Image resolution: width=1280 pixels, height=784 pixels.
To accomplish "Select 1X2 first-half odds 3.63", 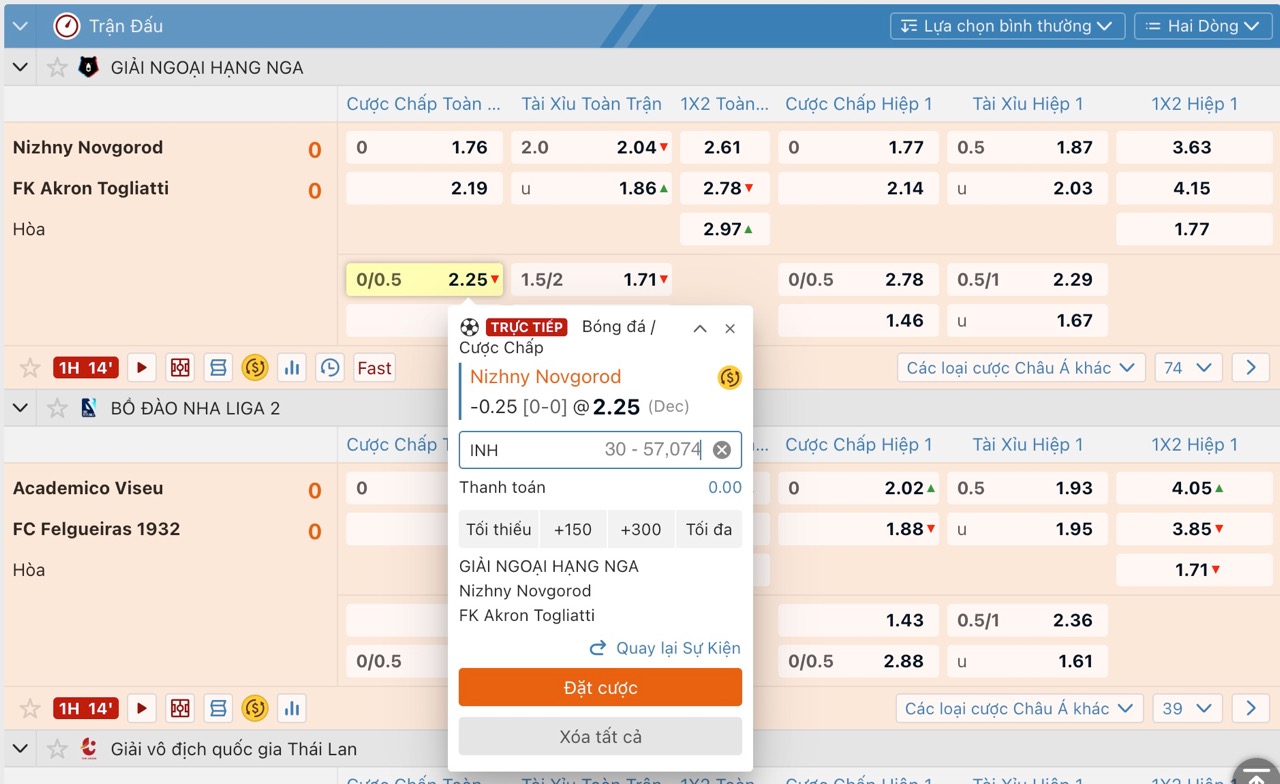I will [1193, 148].
